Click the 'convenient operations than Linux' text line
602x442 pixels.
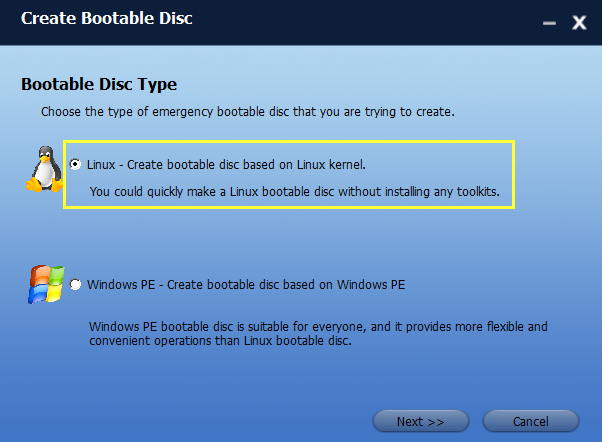220,342
